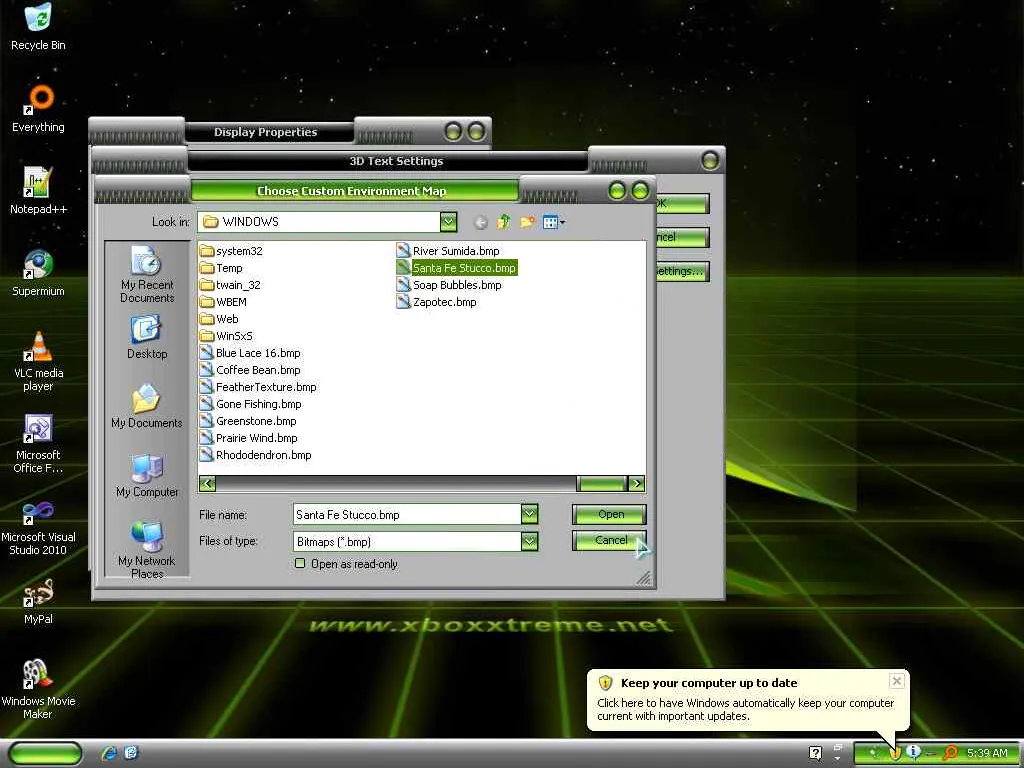Select the WBEM folder
The image size is (1024, 768).
(223, 302)
